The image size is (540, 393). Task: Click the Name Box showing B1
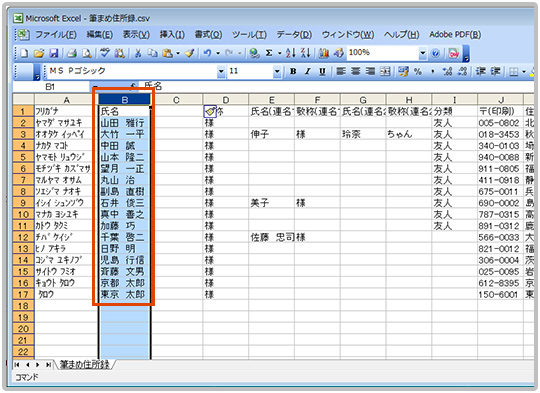(50, 86)
